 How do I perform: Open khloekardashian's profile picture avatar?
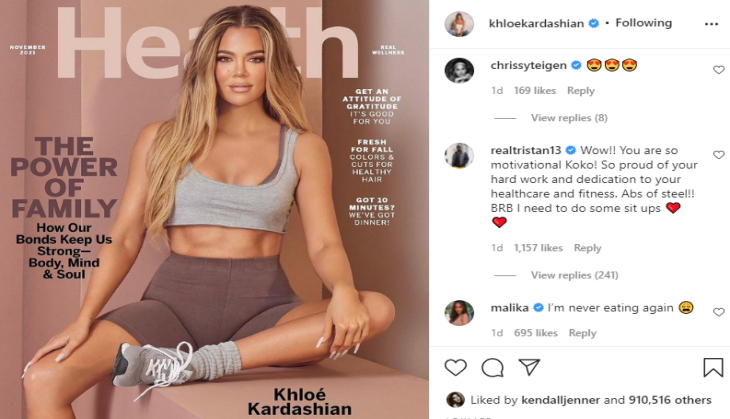459,24
